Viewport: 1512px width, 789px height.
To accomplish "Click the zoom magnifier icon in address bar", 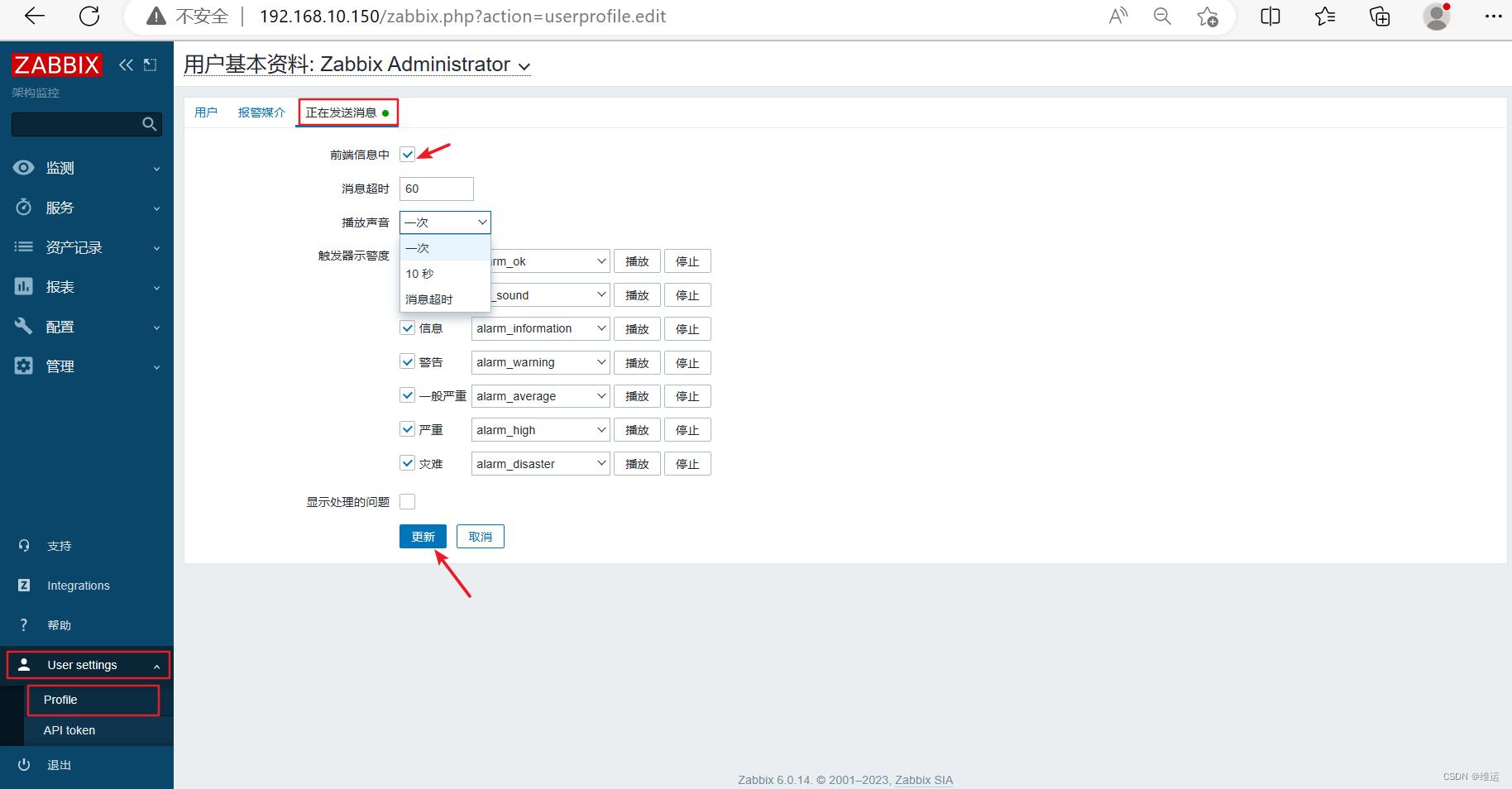I will 1162,16.
